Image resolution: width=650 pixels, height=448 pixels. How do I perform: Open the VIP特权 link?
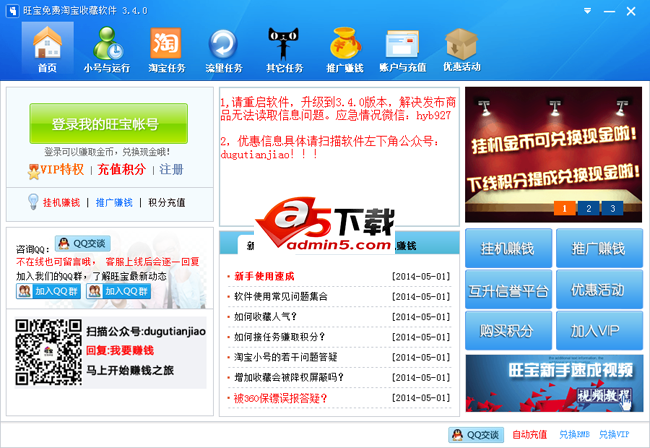click(62, 169)
